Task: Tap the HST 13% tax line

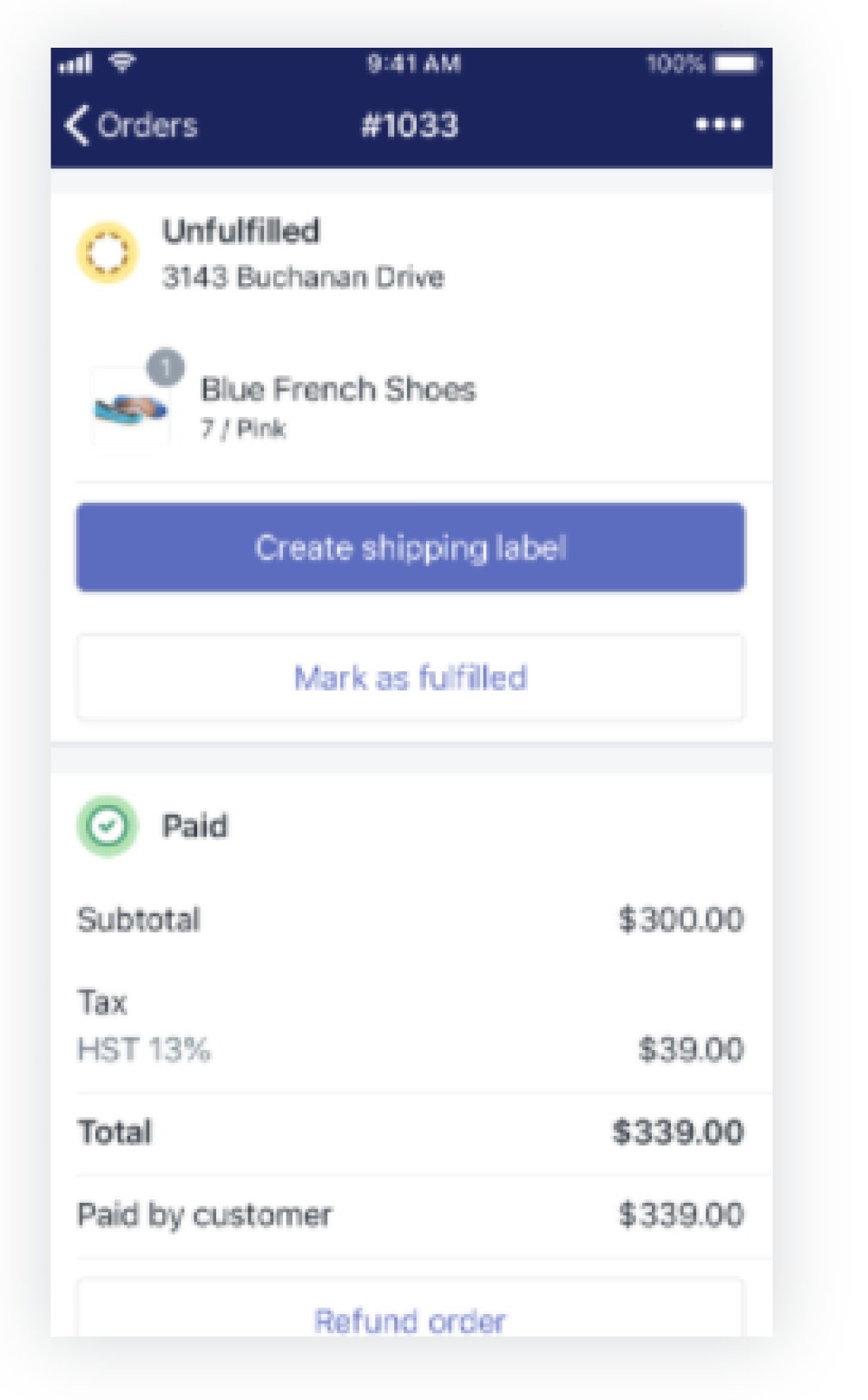Action: tap(411, 1050)
